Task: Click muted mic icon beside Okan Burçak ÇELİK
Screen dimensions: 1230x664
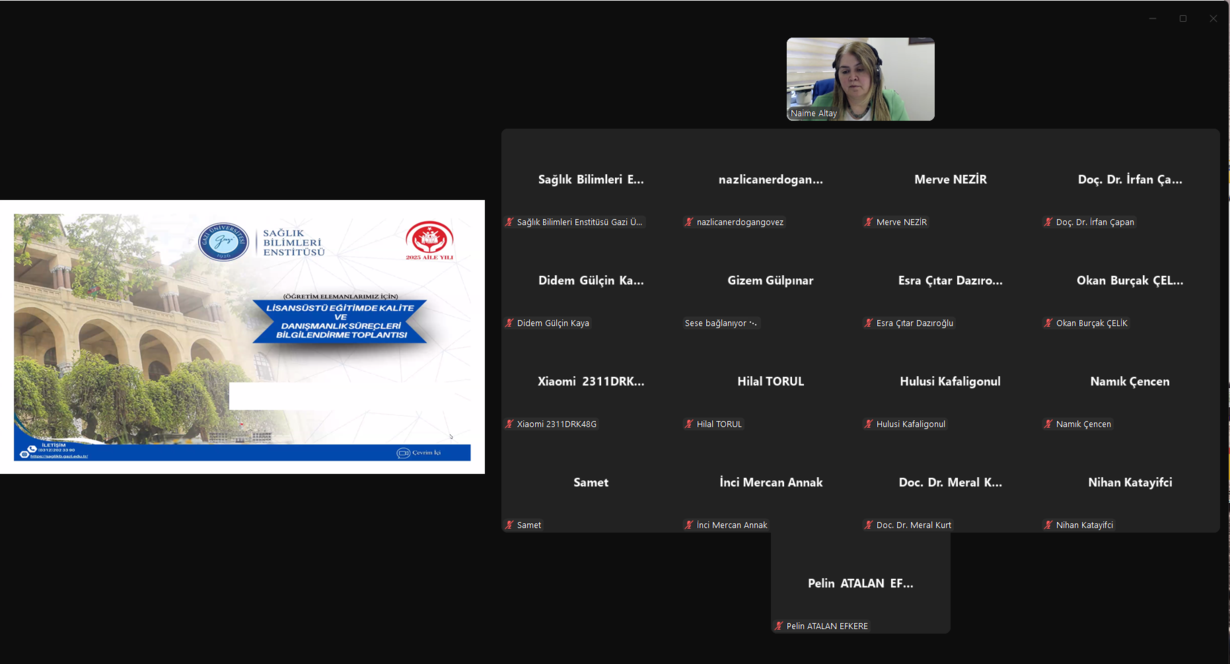Action: tap(1048, 323)
